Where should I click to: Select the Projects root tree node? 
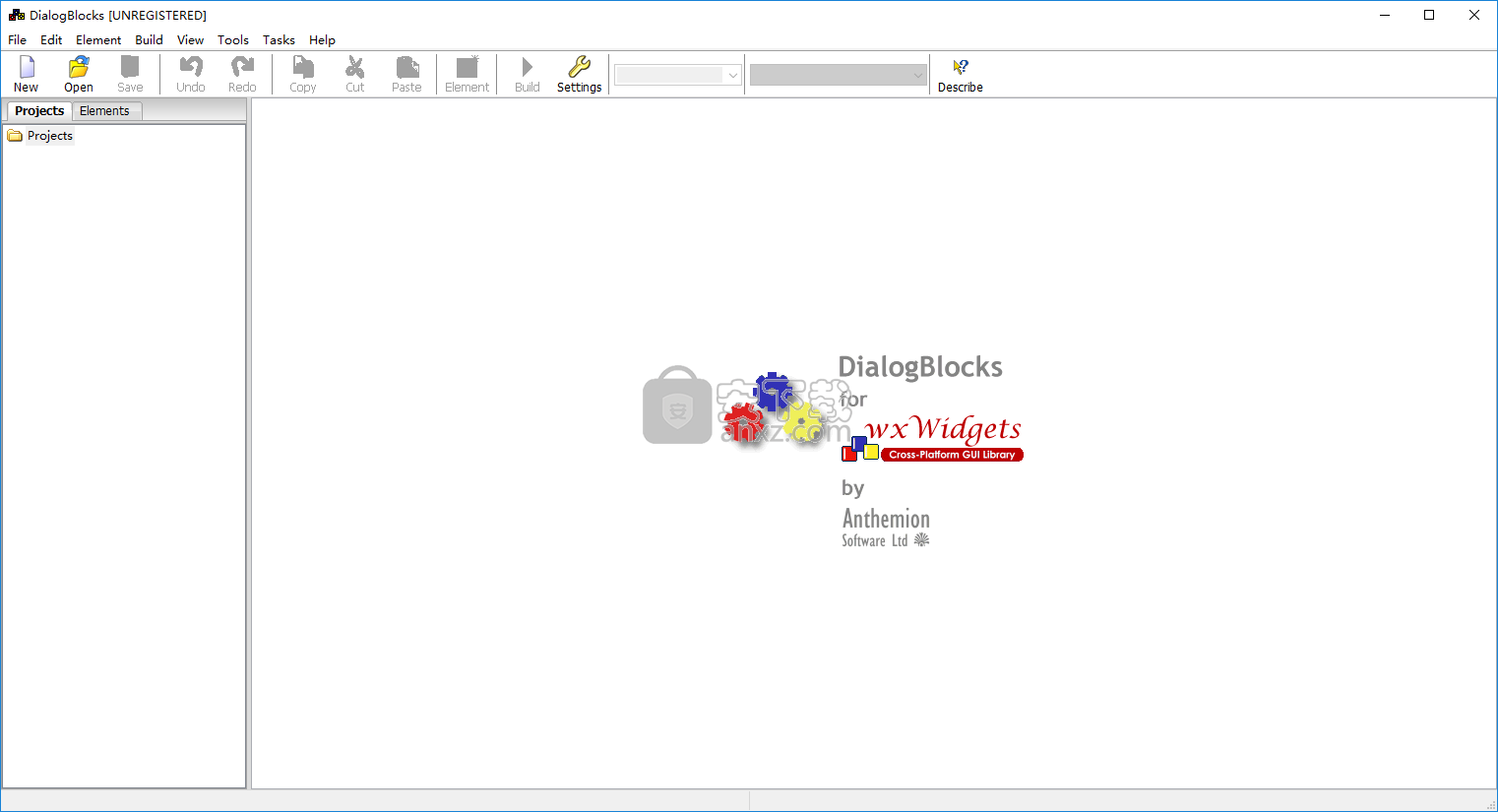(50, 136)
